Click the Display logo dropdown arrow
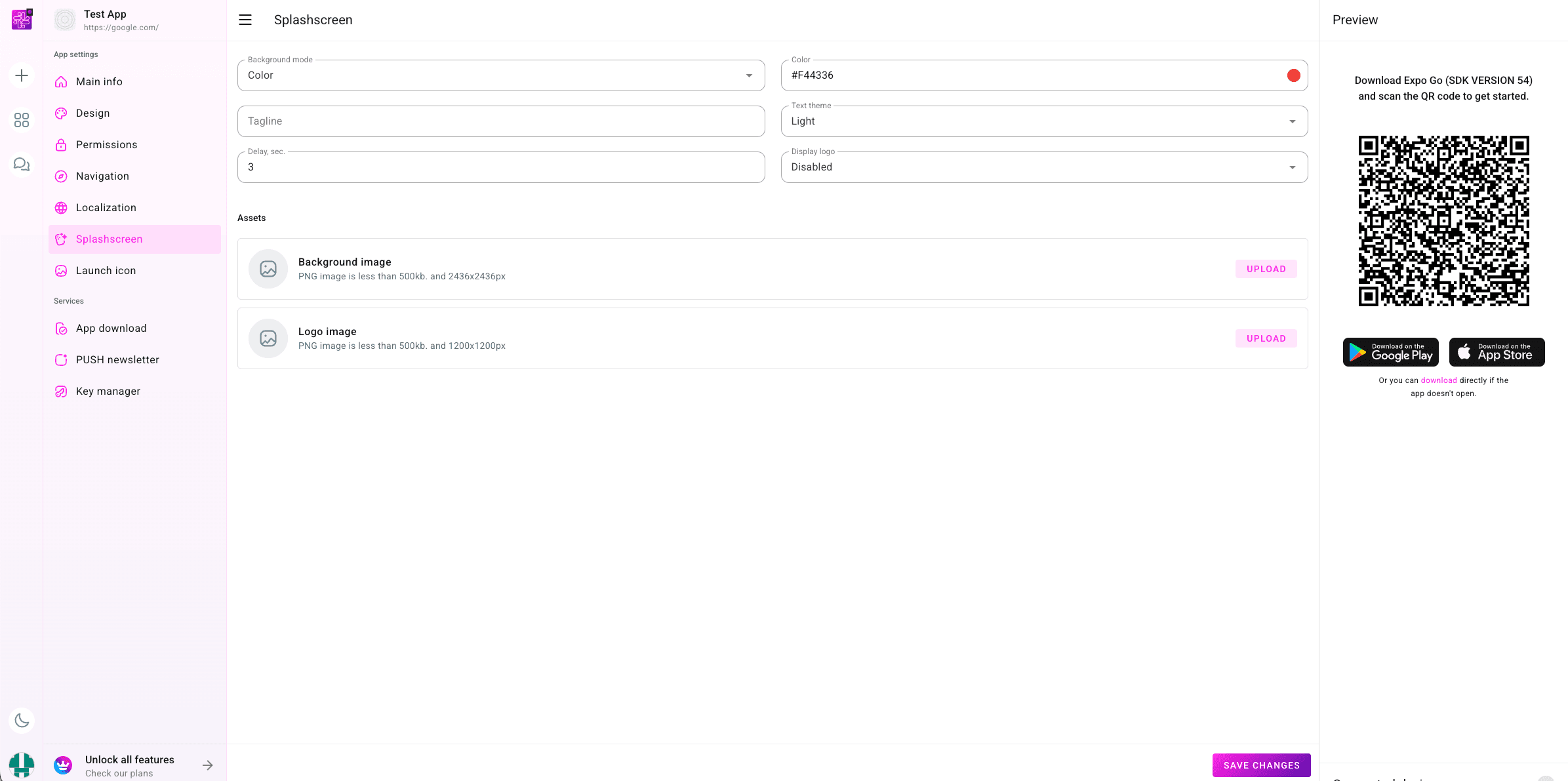 point(1292,167)
